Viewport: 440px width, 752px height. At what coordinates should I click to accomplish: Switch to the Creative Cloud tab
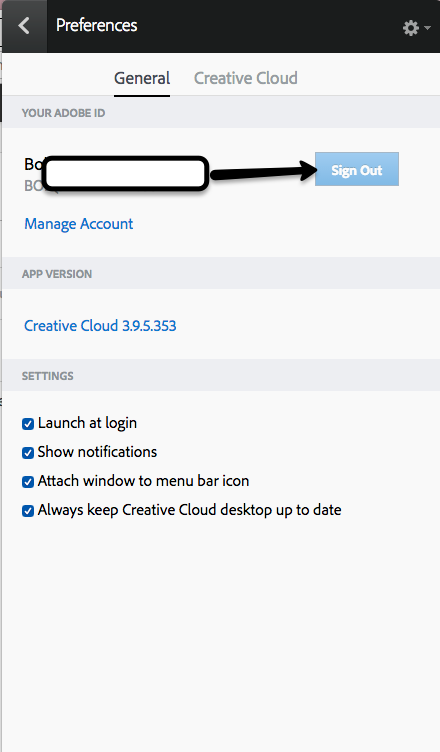pyautogui.click(x=246, y=78)
